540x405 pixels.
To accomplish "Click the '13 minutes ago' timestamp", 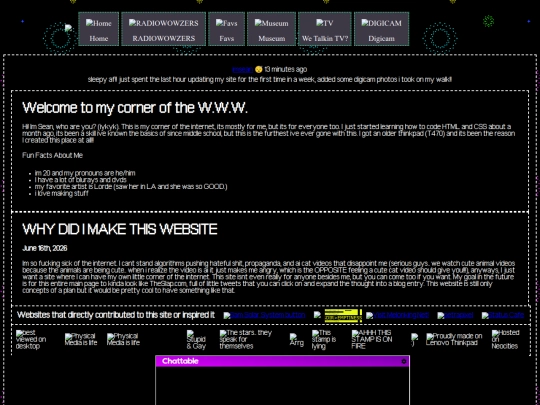I will (x=285, y=70).
